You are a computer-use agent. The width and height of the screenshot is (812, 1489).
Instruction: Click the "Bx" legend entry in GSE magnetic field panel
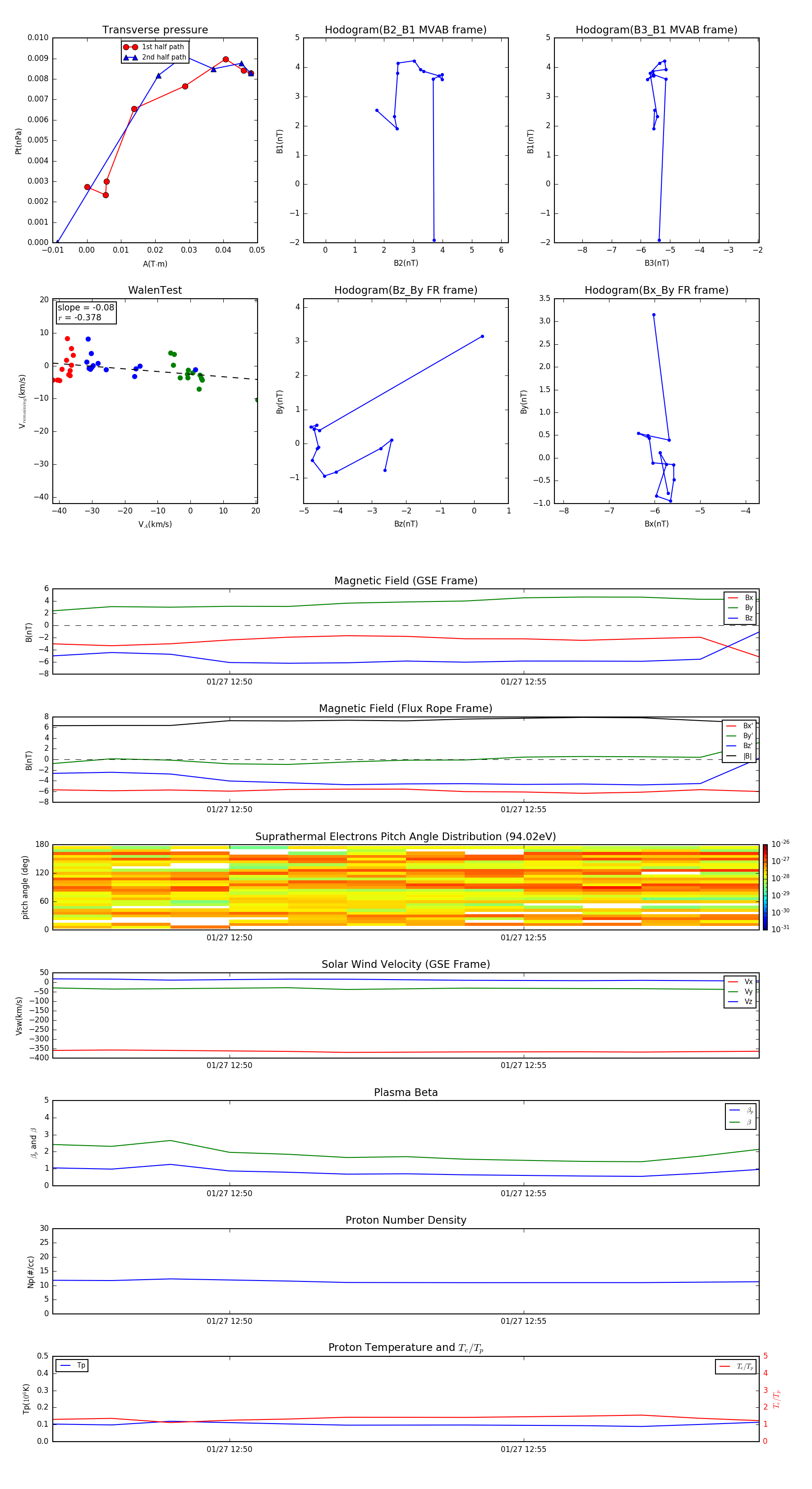[740, 598]
